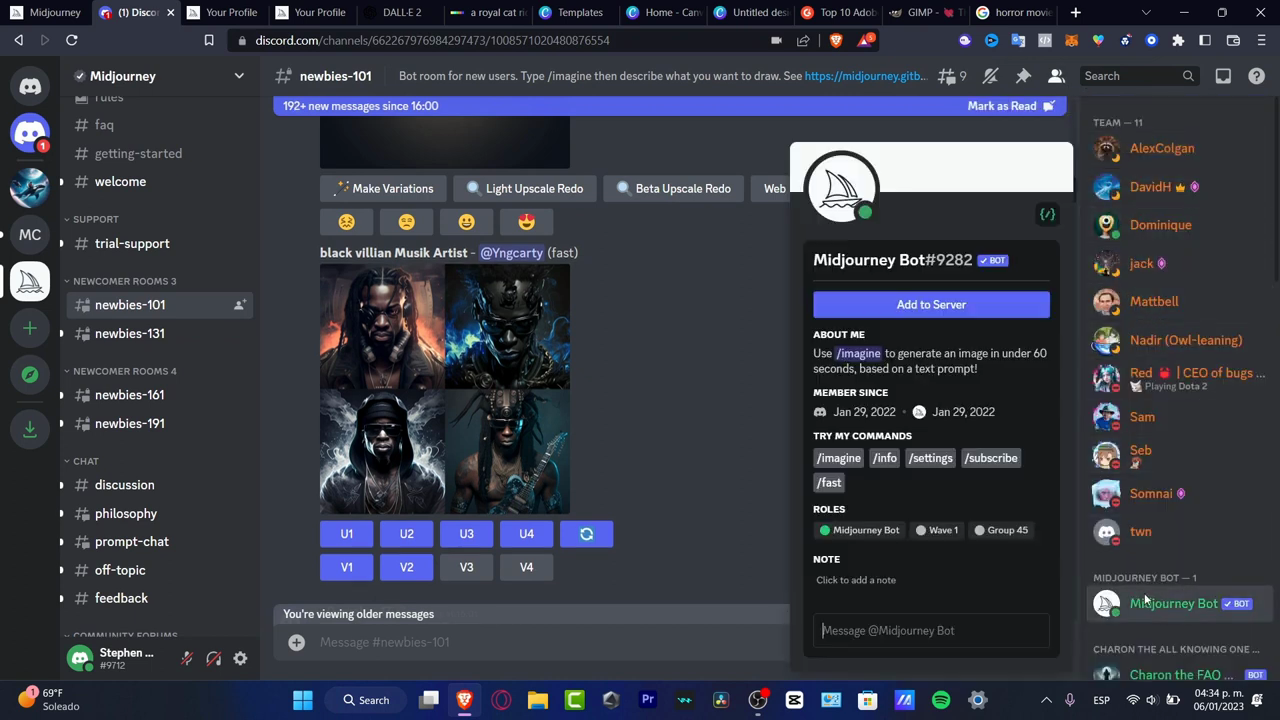This screenshot has width=1280, height=720.
Task: Toggle headphones deafen in user panel
Action: (213, 659)
